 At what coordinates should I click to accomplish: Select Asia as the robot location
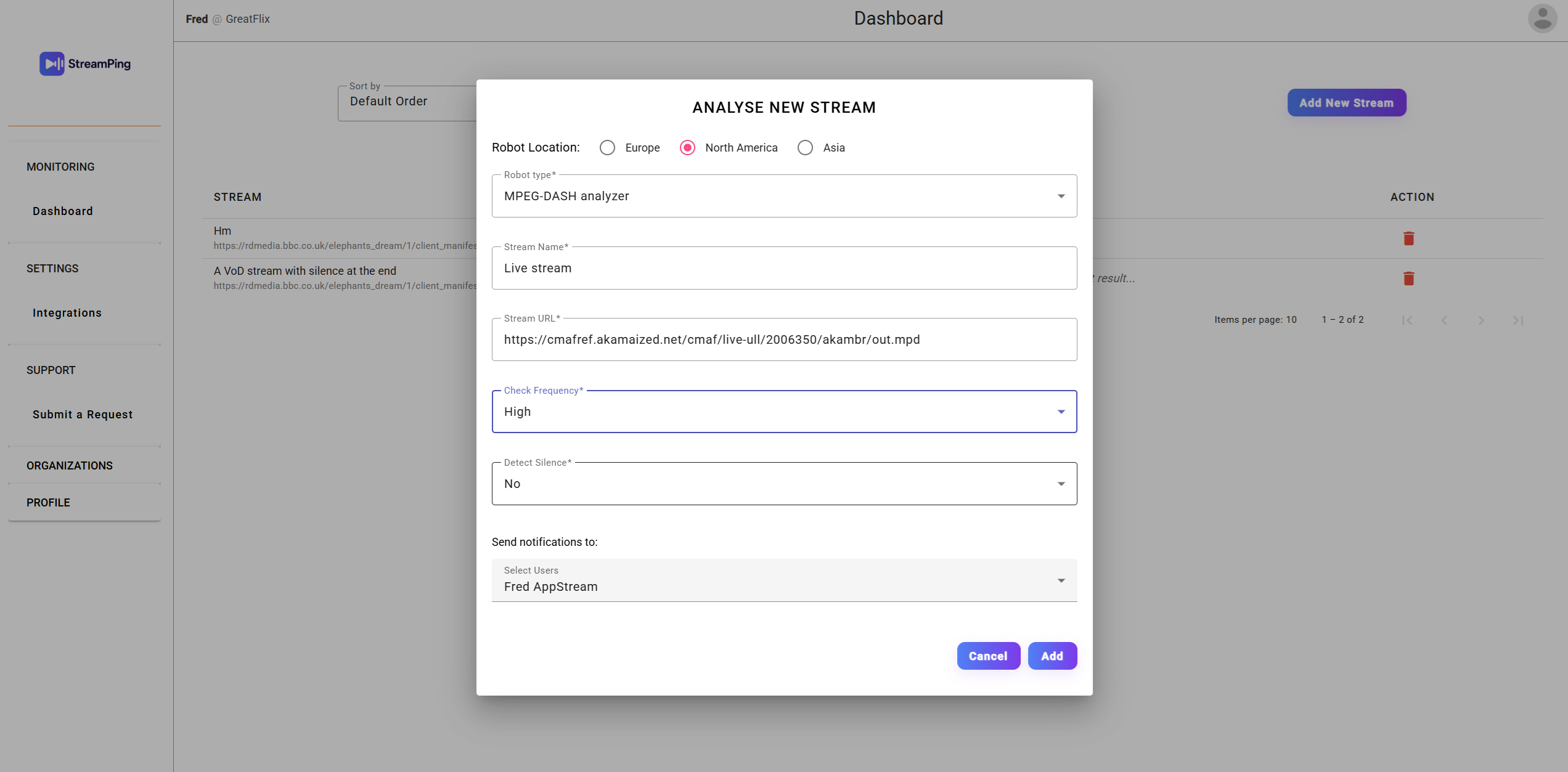[805, 147]
